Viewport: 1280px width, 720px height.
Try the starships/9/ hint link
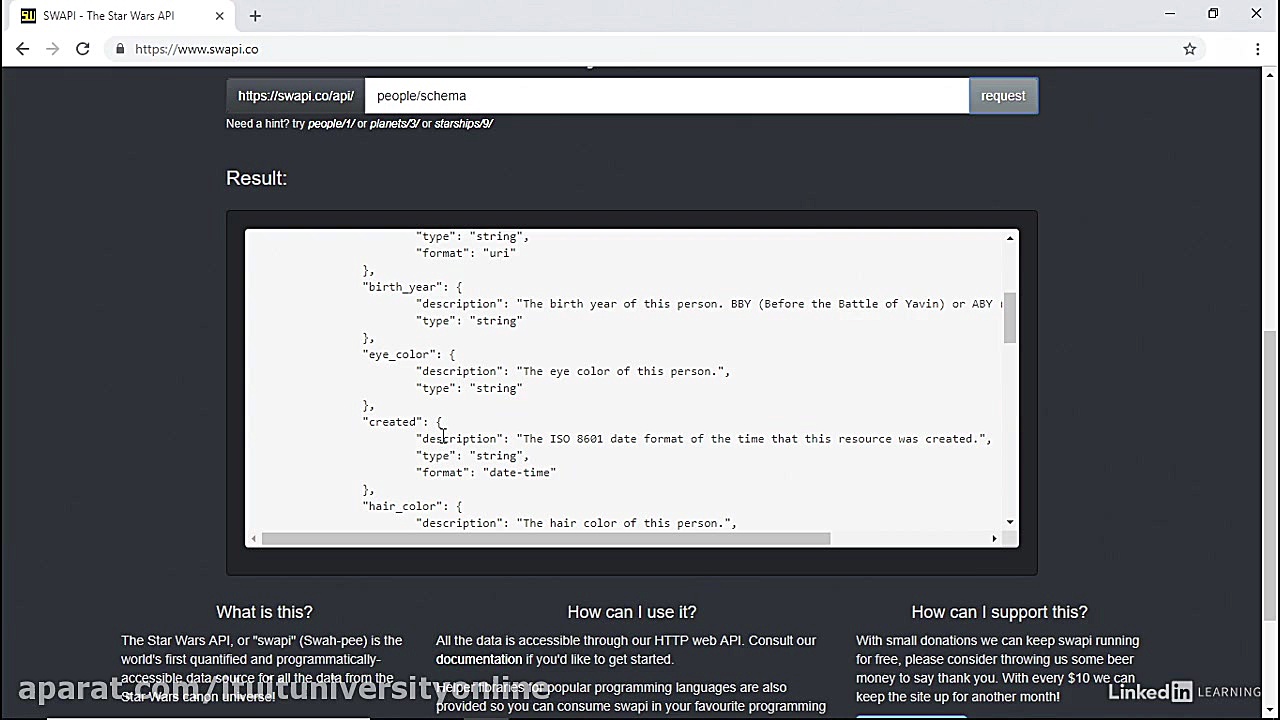[x=464, y=124]
